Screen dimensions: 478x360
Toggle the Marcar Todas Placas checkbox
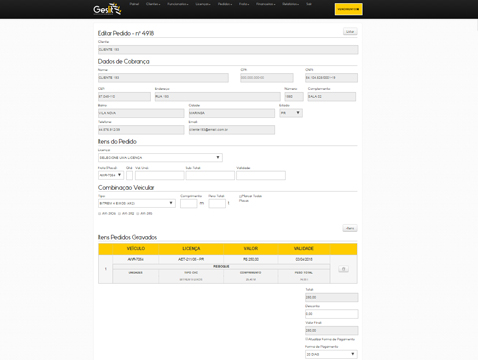click(240, 196)
